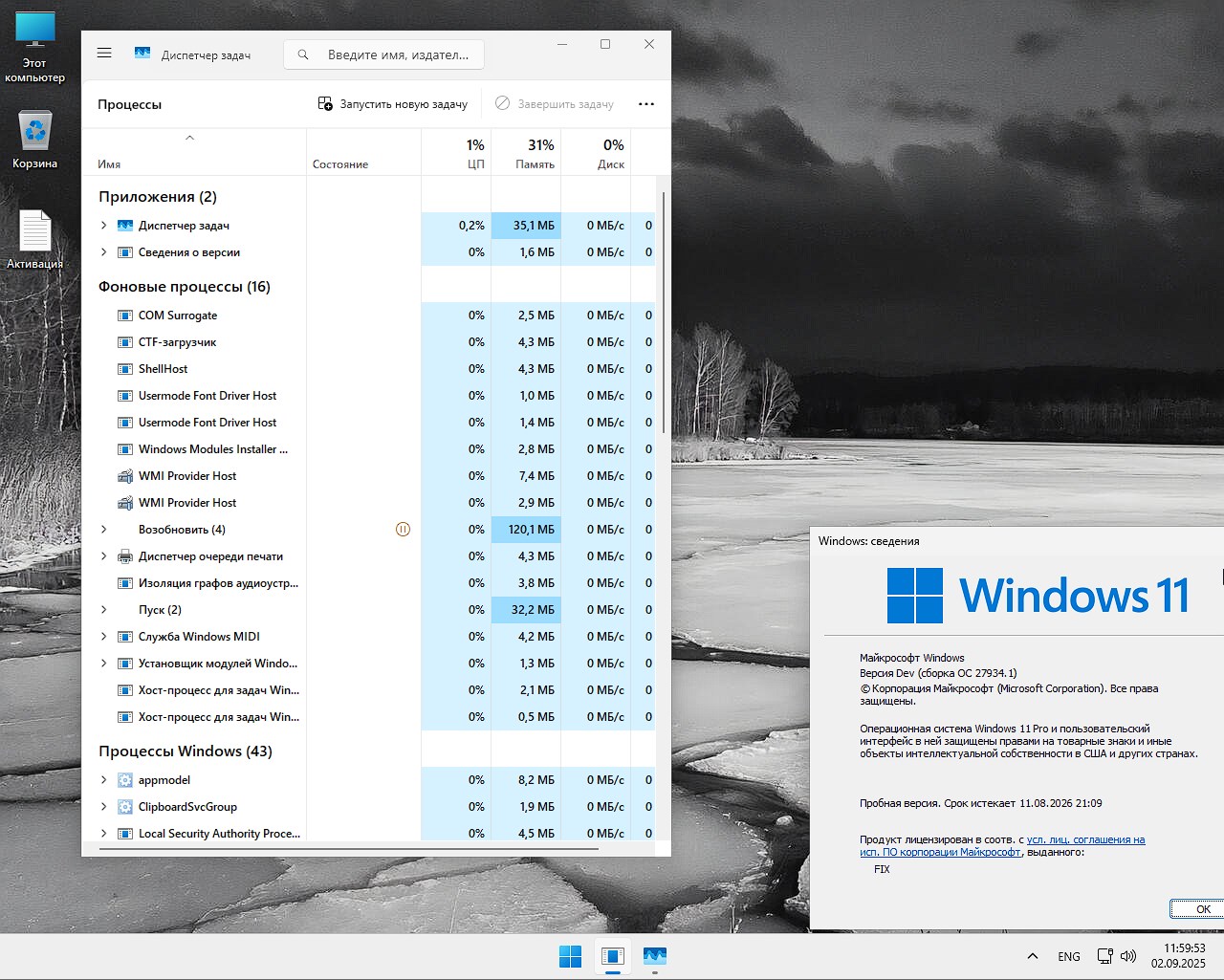
Task: Expand the 'Диспетчер задач' process row
Action: point(104,226)
